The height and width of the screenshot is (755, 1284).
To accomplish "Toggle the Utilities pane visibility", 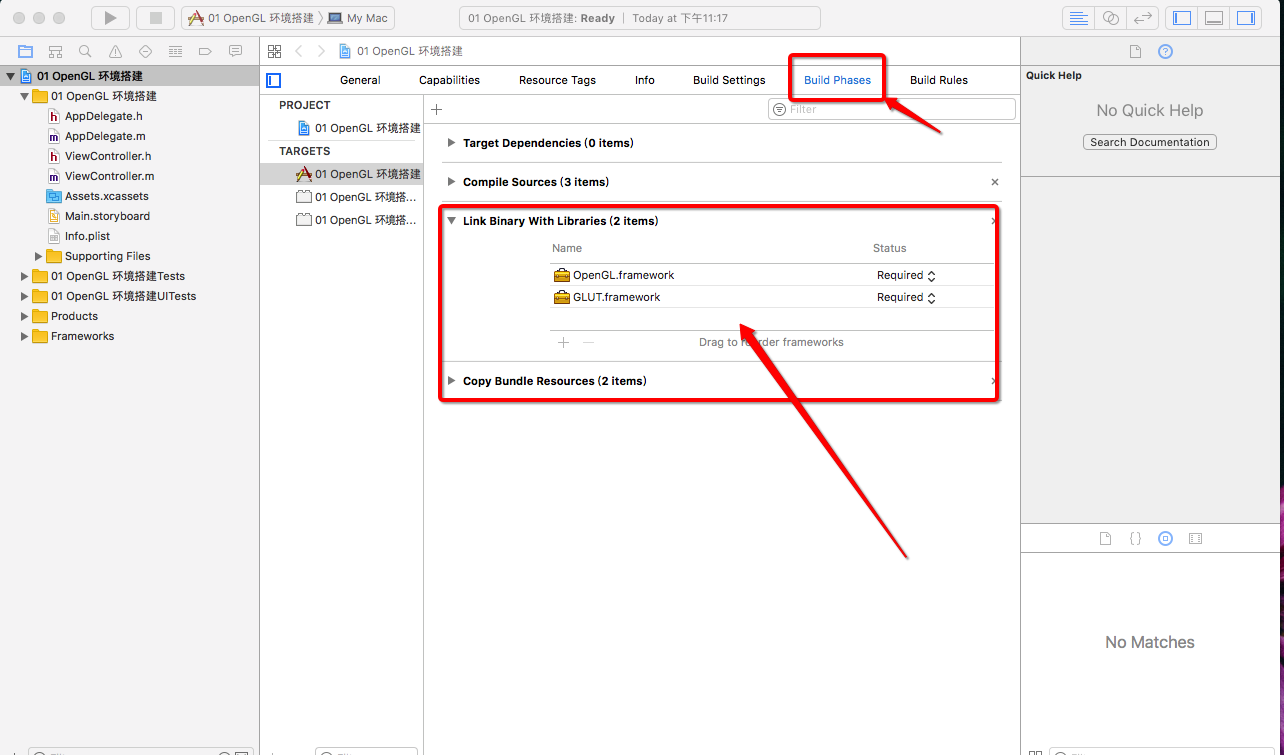I will 1245,18.
